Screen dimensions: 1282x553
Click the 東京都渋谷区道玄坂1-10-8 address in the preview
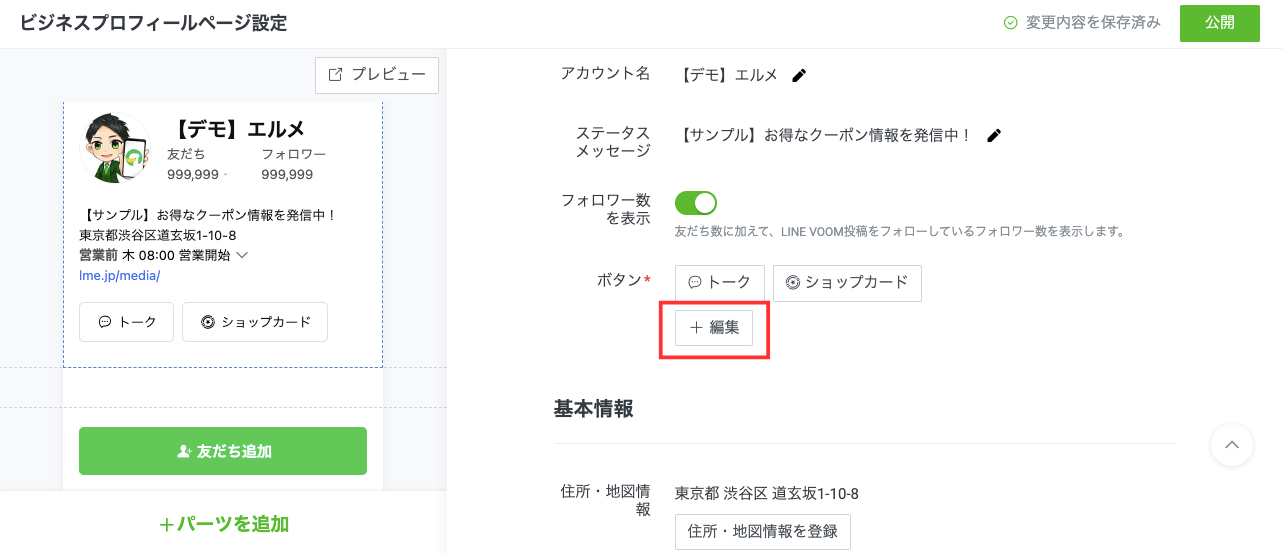(x=158, y=235)
